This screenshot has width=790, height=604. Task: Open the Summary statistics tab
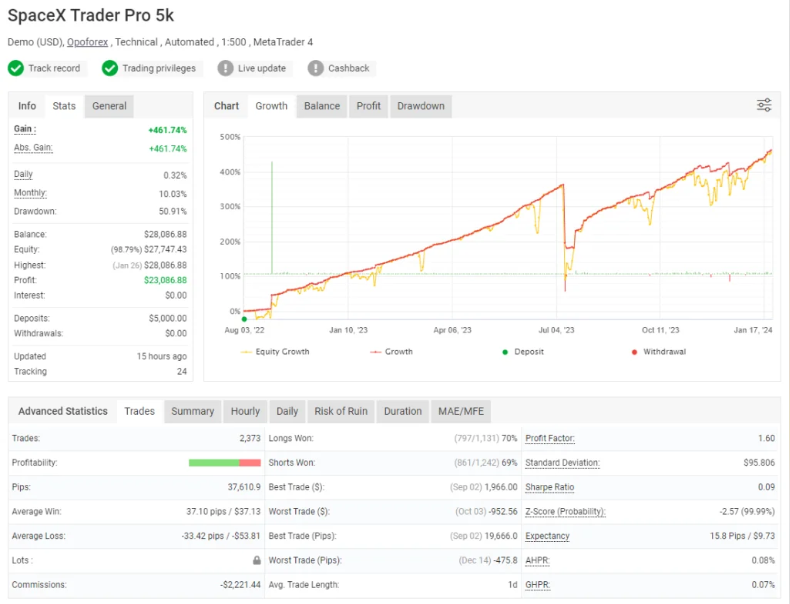192,411
